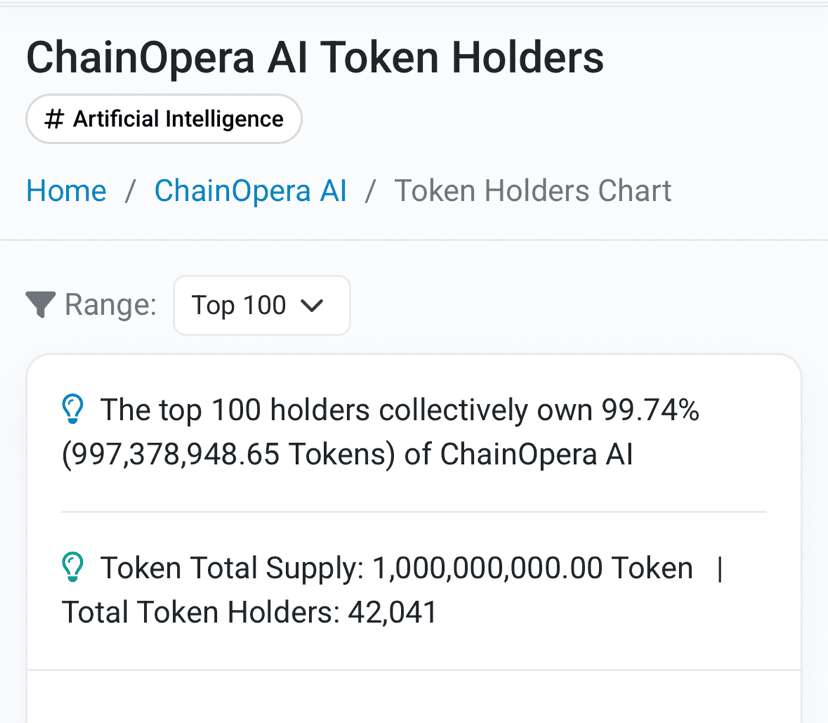Image resolution: width=828 pixels, height=723 pixels.
Task: Click the chevron arrow in the Top 100 selector
Action: [x=312, y=305]
